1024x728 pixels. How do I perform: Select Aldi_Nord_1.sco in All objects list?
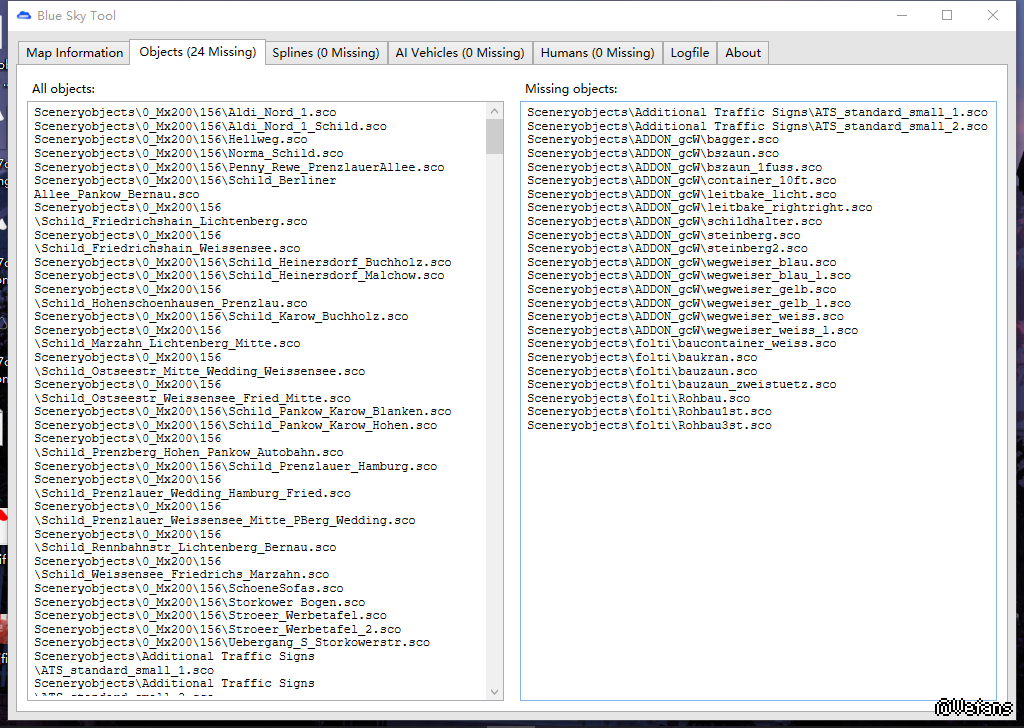pyautogui.click(x=185, y=113)
